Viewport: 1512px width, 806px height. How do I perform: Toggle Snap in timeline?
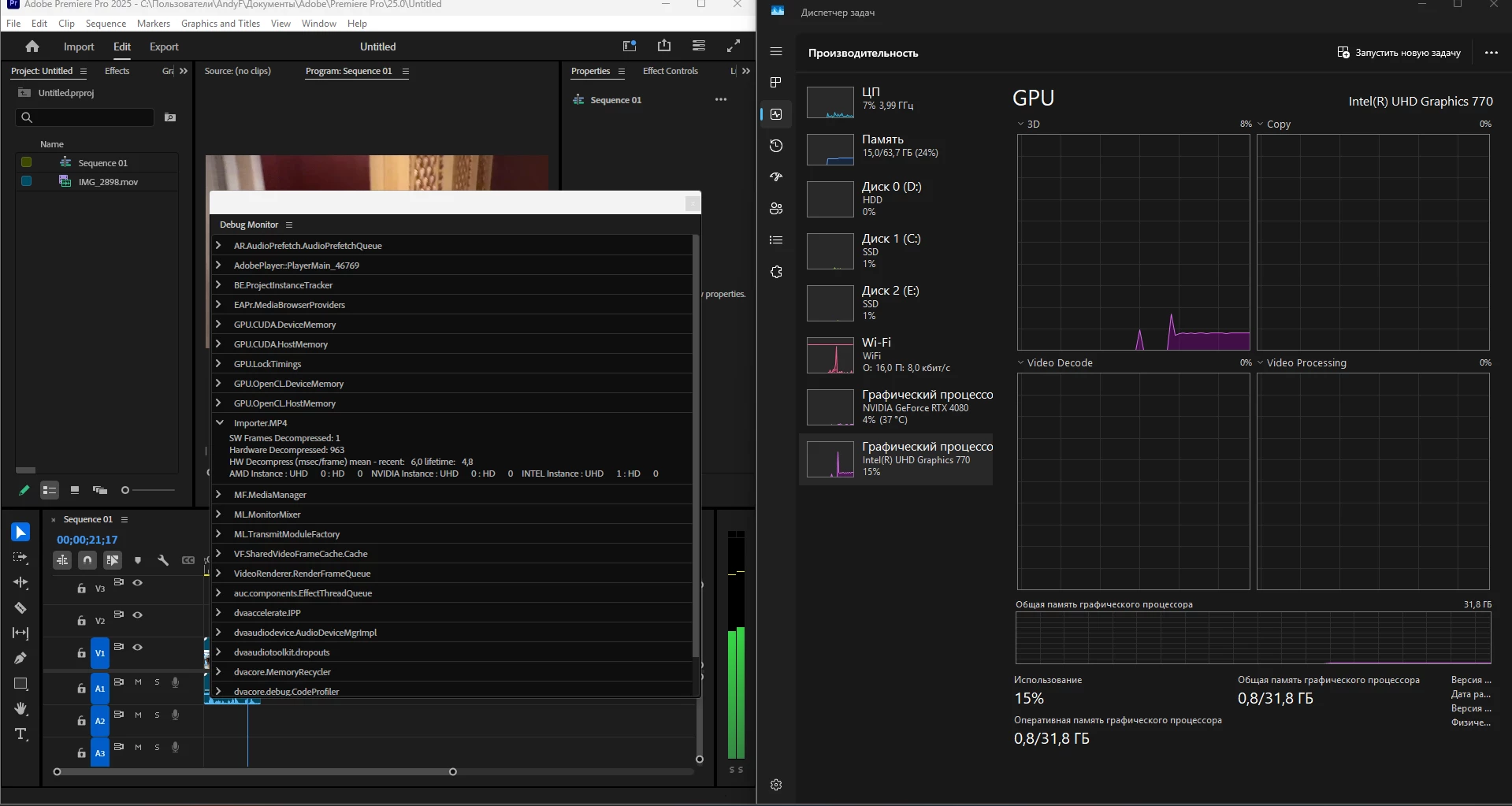pos(87,560)
